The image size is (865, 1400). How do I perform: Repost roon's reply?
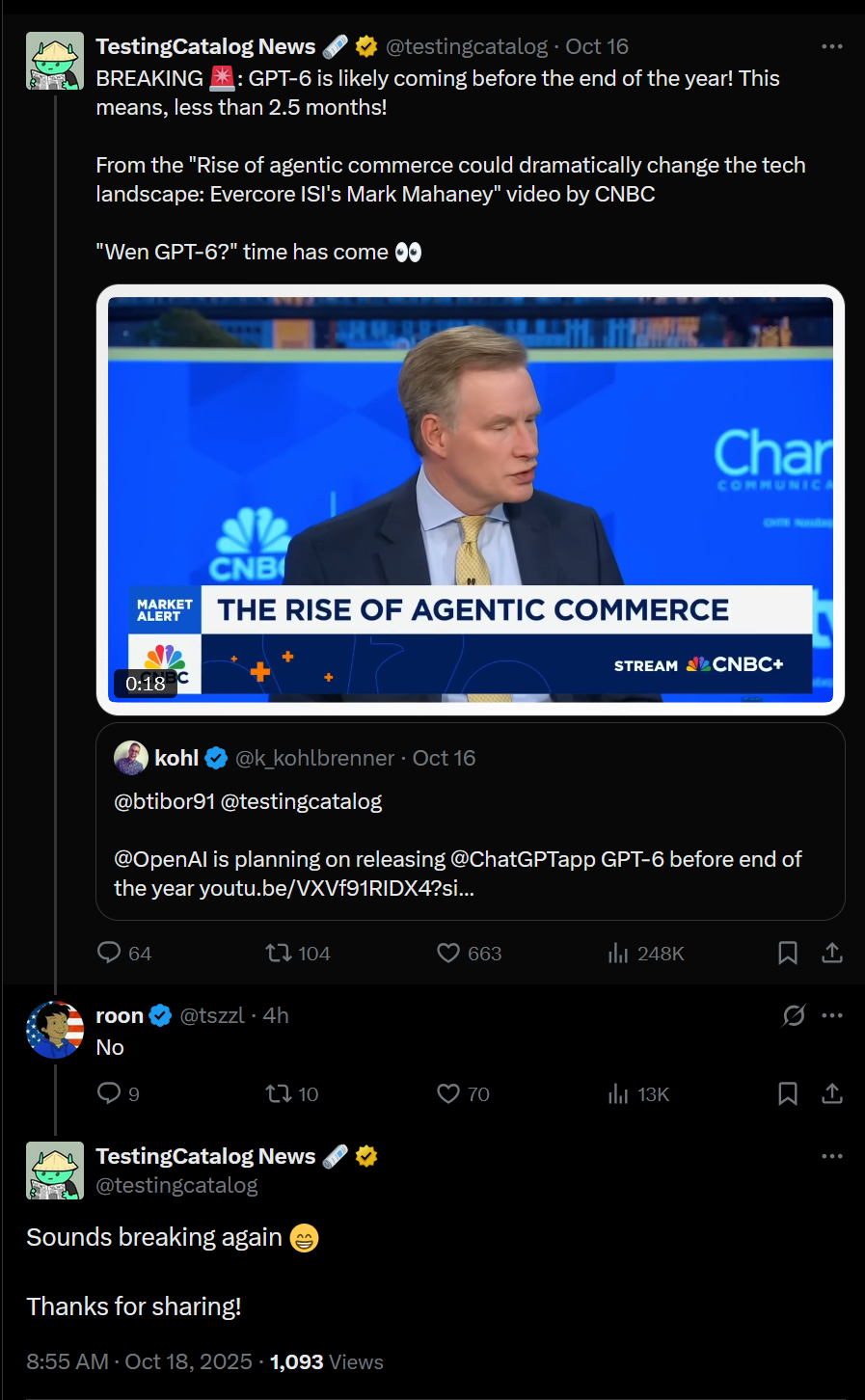coord(280,1093)
